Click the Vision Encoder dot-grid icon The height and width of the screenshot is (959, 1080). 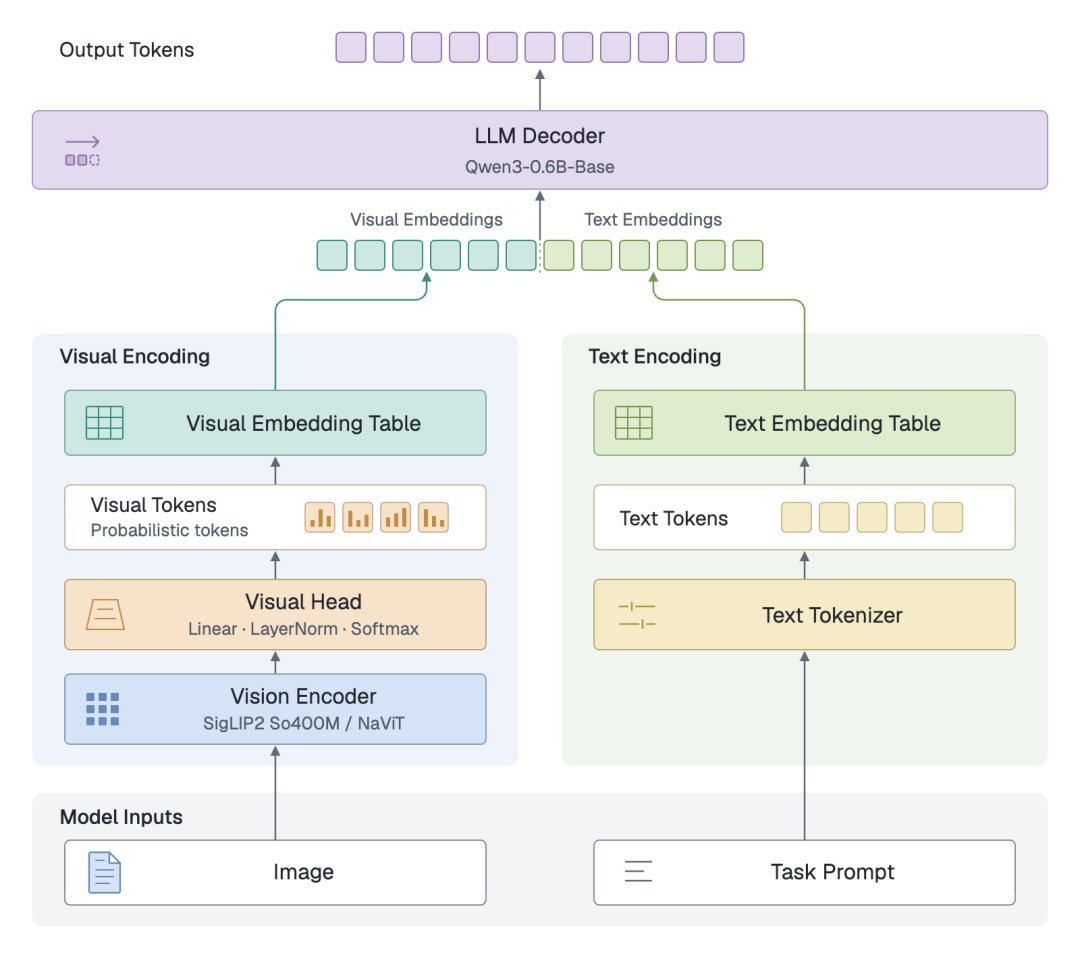pos(103,709)
